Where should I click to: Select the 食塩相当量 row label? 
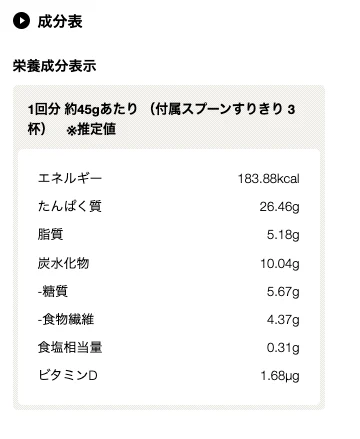point(70,347)
